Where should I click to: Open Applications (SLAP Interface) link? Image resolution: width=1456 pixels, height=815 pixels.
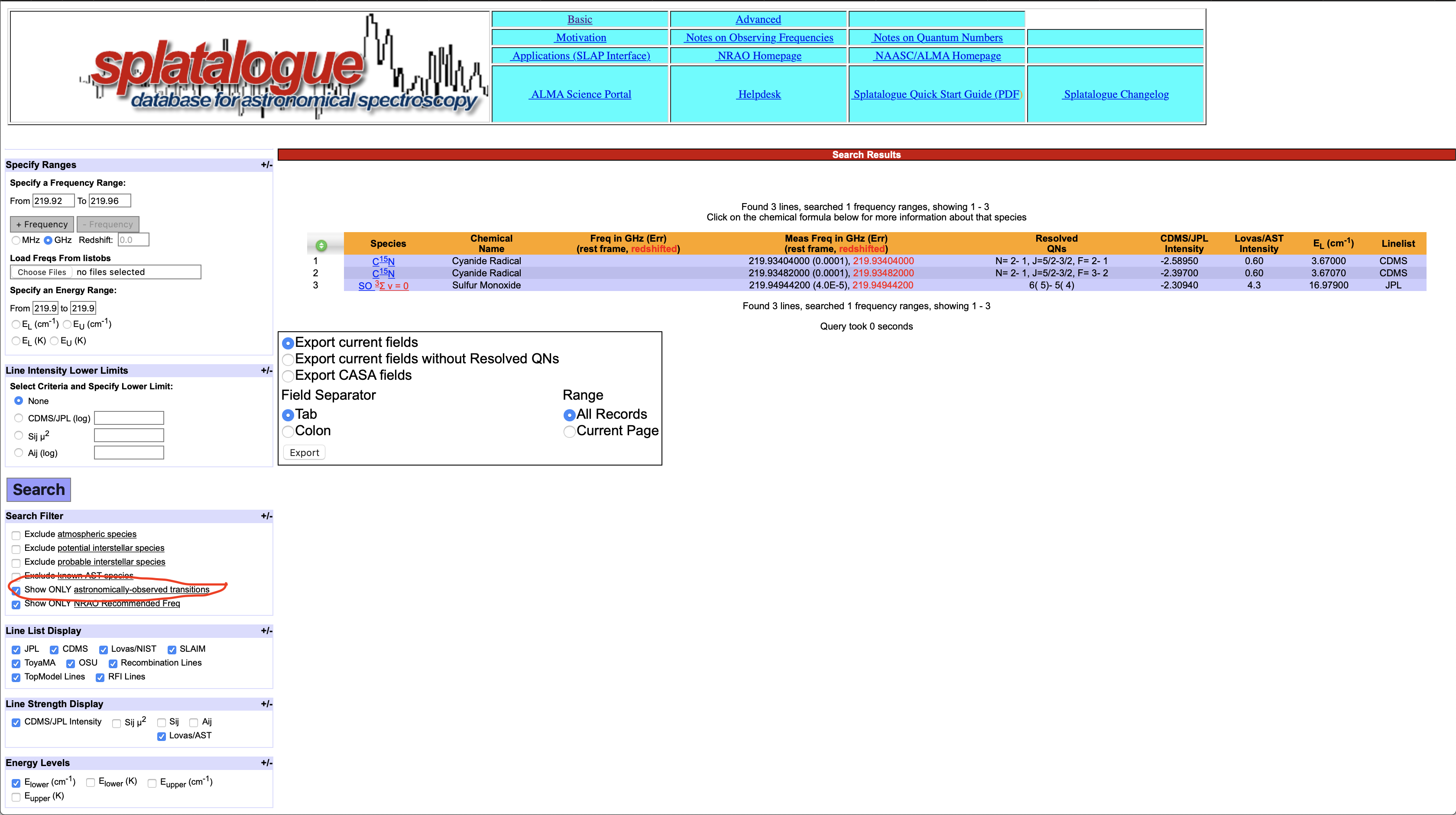coord(580,55)
